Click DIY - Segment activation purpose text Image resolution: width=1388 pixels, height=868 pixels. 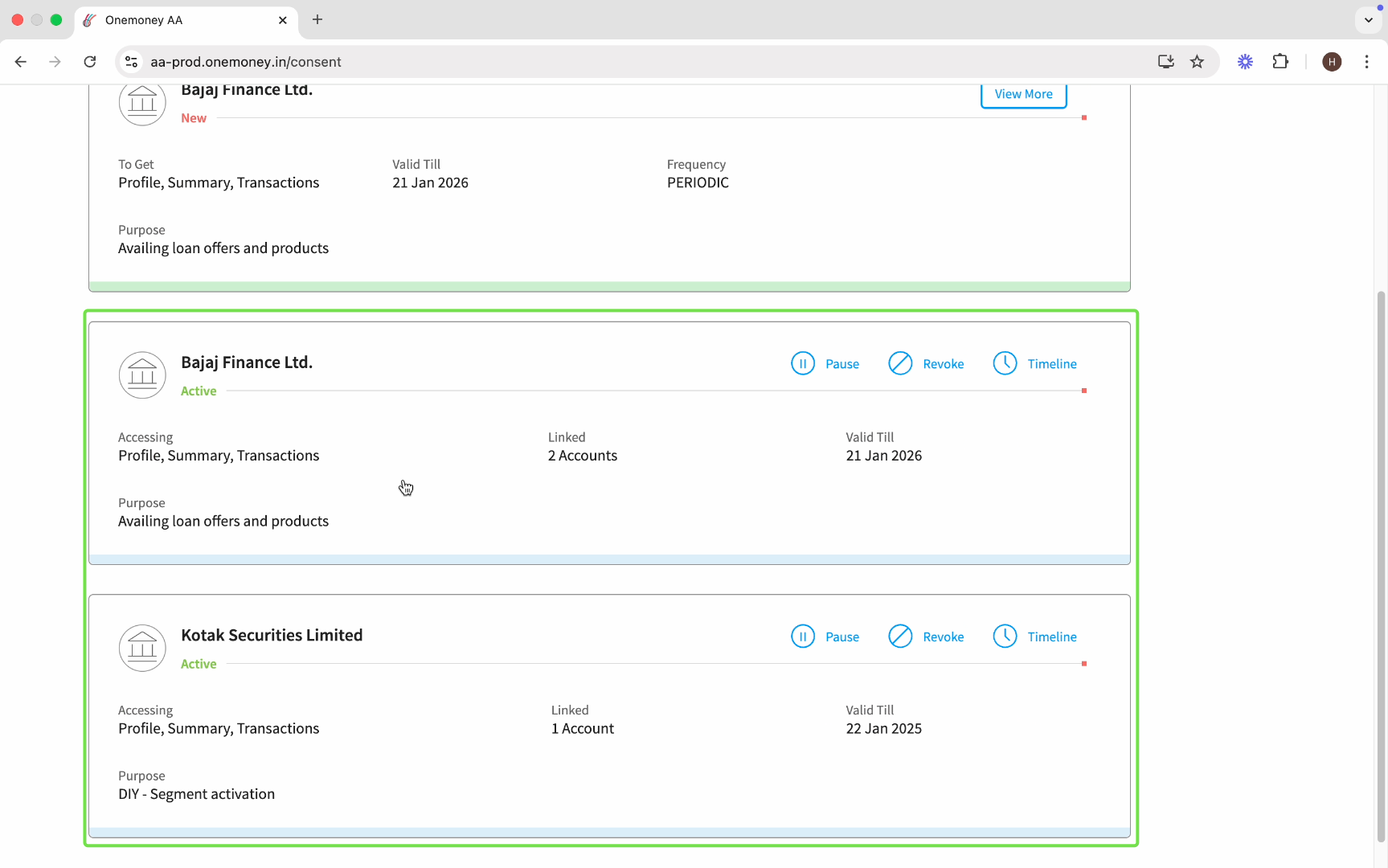pyautogui.click(x=197, y=794)
